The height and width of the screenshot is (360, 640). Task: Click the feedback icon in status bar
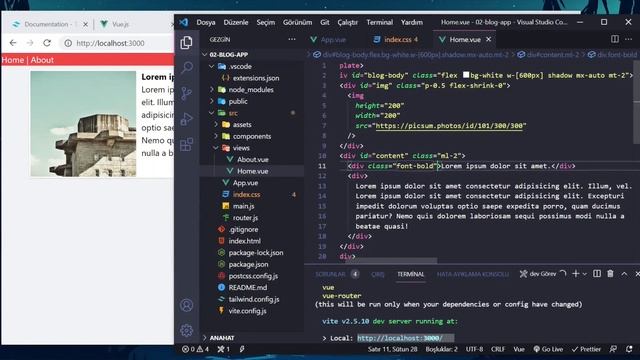pyautogui.click(x=613, y=349)
